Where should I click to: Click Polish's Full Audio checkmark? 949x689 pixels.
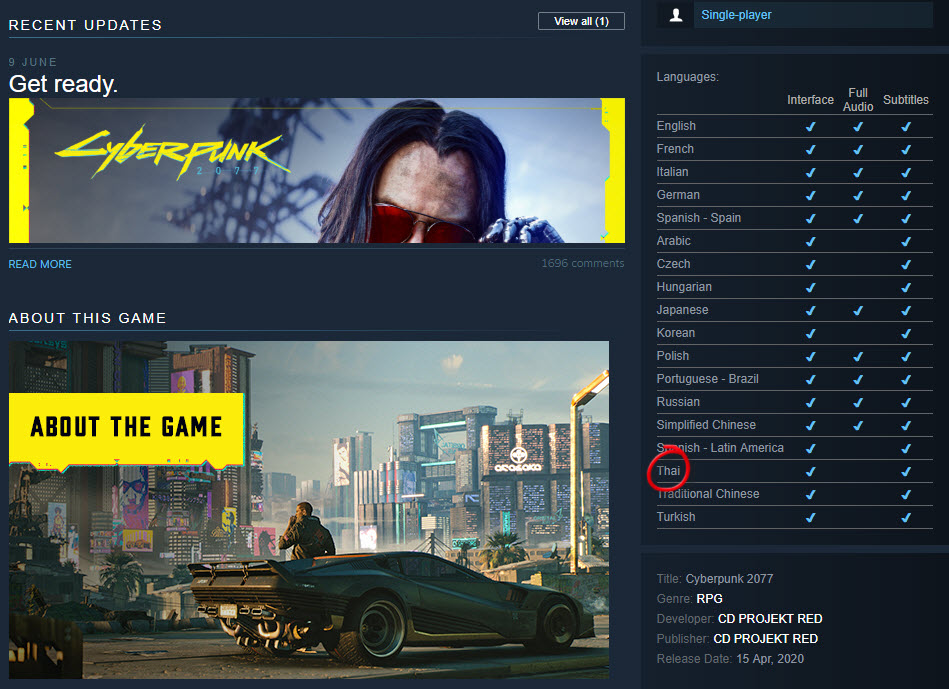[x=858, y=357]
